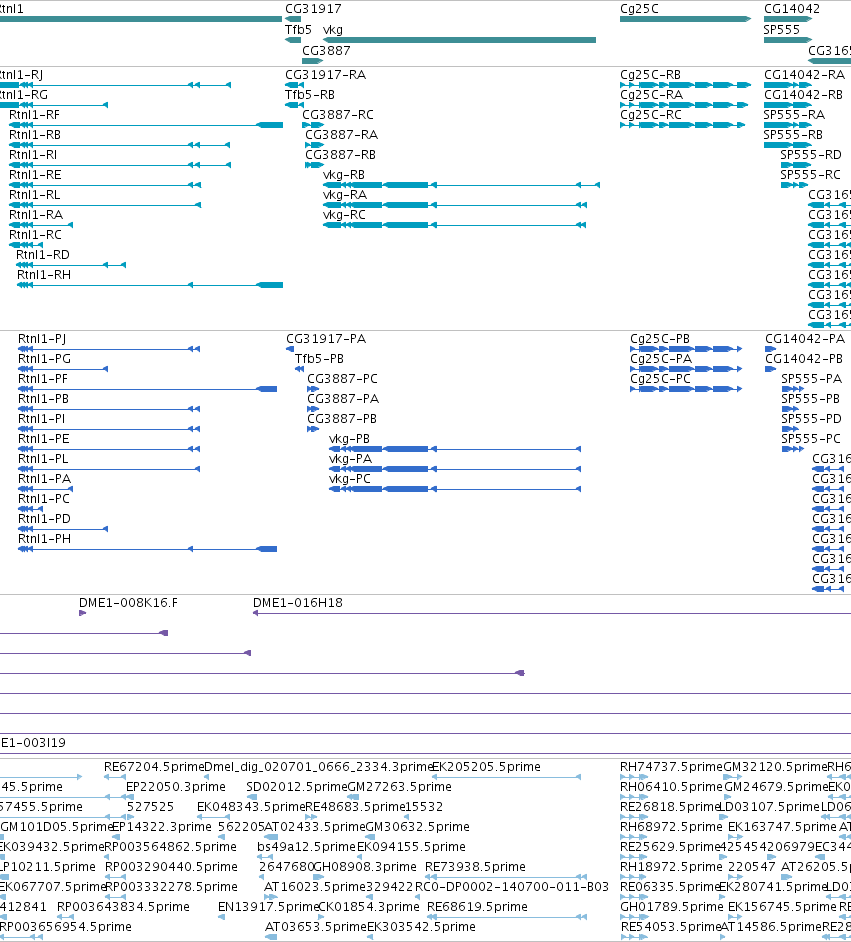The image size is (851, 942).
Task: Click EST label GH01789.5prime
Action: click(671, 907)
